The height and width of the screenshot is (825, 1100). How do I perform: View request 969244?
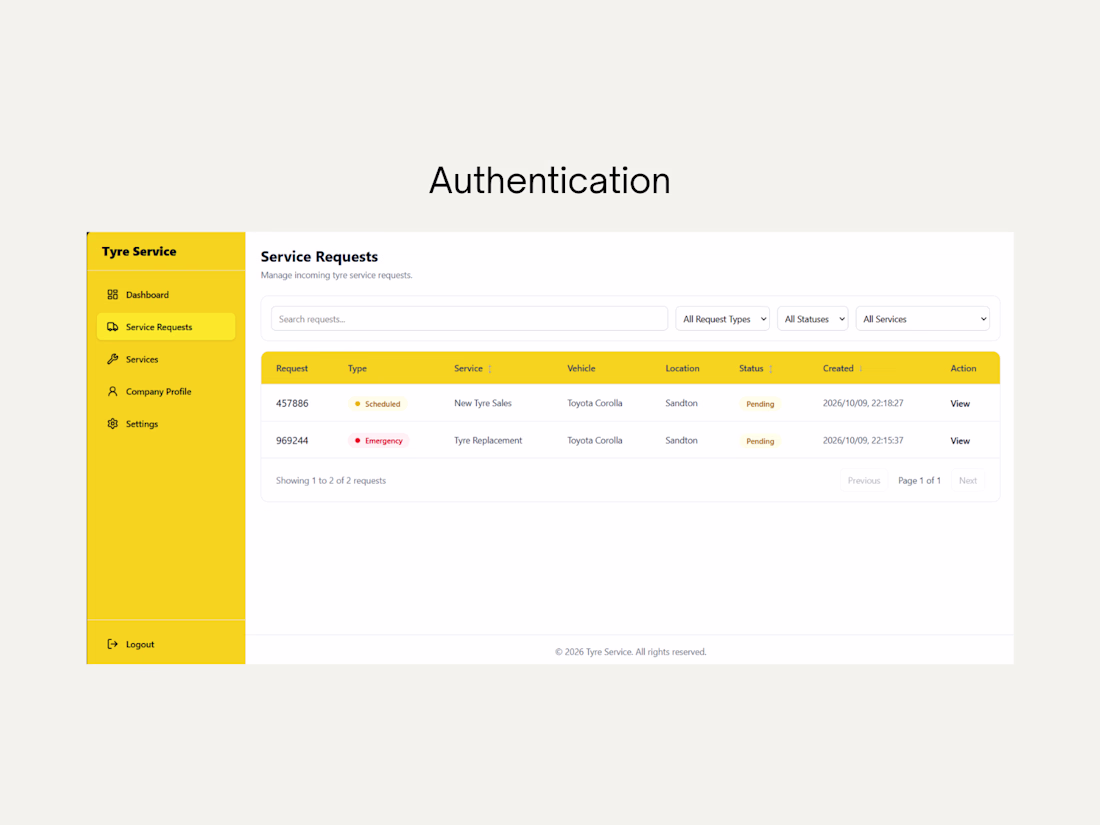coord(960,441)
